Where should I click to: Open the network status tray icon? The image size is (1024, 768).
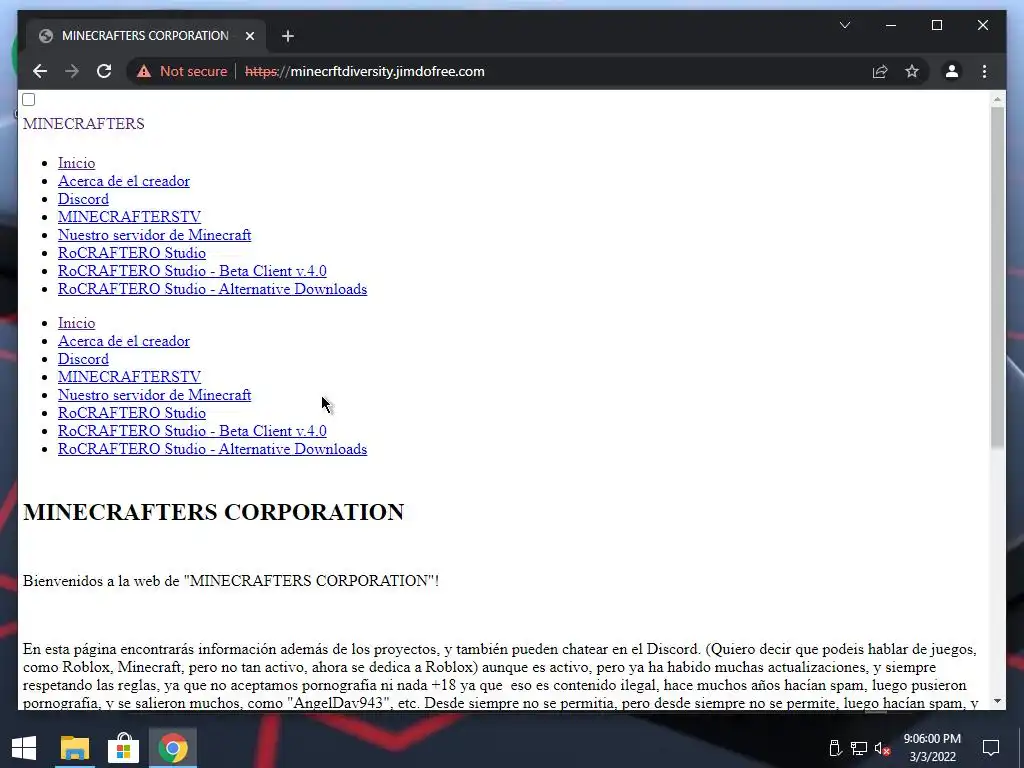859,748
